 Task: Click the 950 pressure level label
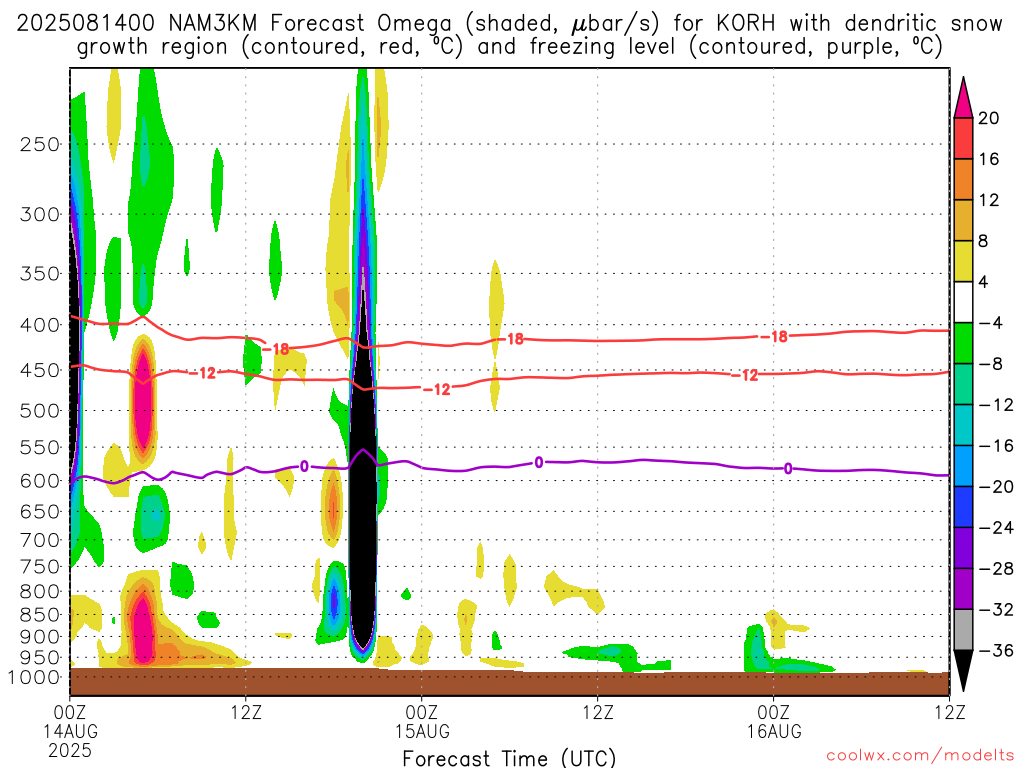coord(40,658)
